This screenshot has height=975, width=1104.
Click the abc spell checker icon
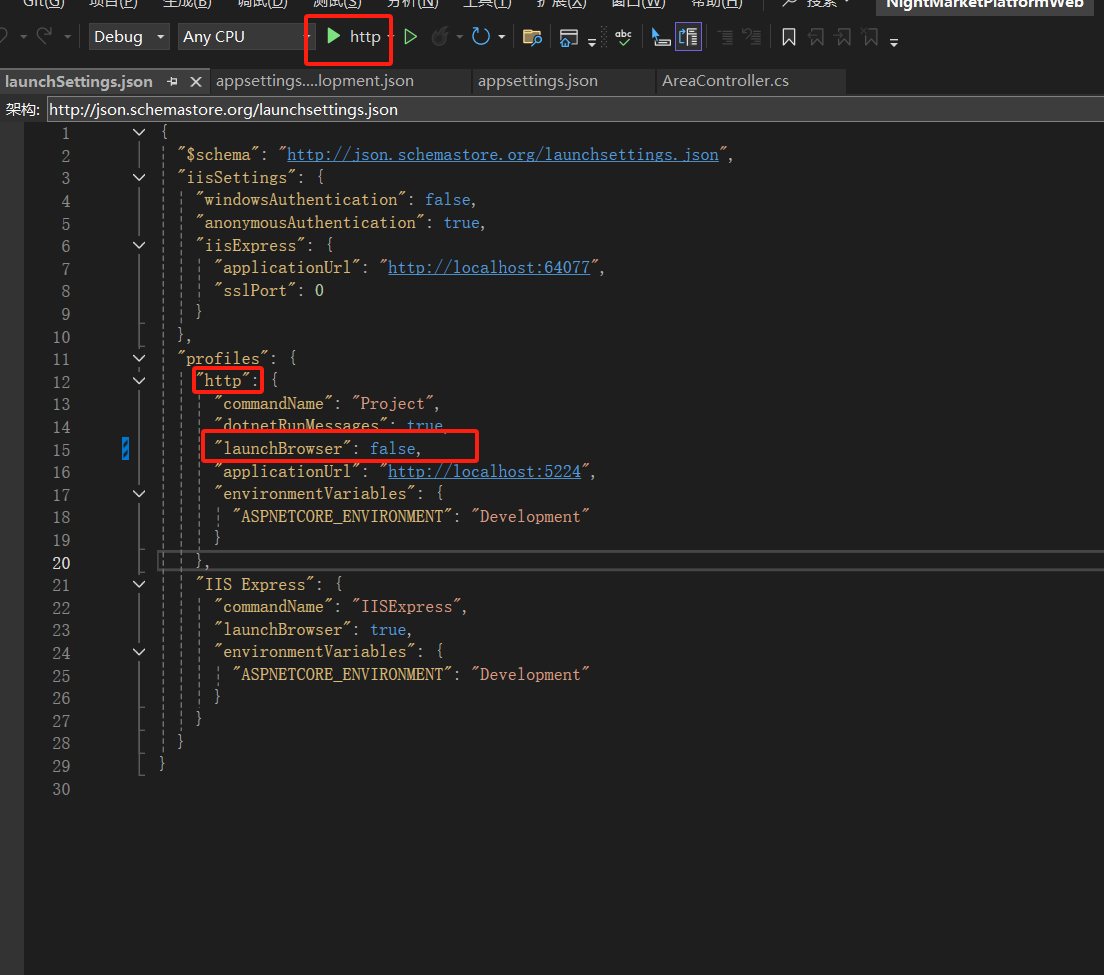tap(623, 37)
